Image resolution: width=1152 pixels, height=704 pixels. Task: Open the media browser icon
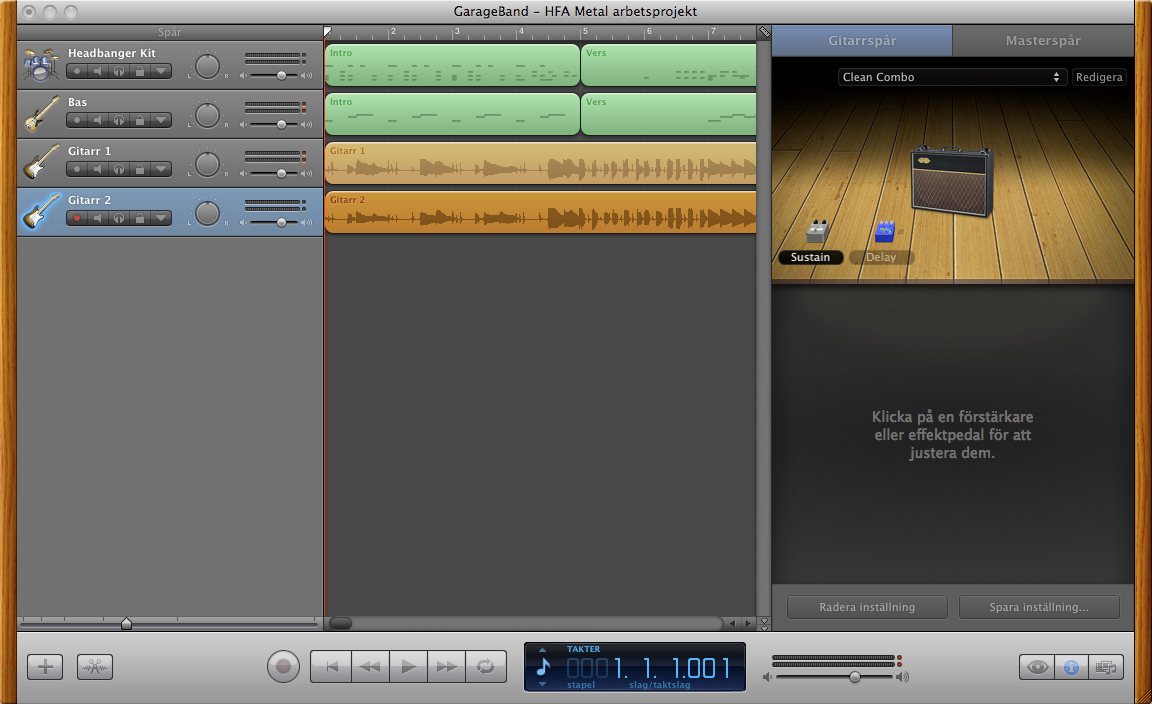pos(1106,667)
